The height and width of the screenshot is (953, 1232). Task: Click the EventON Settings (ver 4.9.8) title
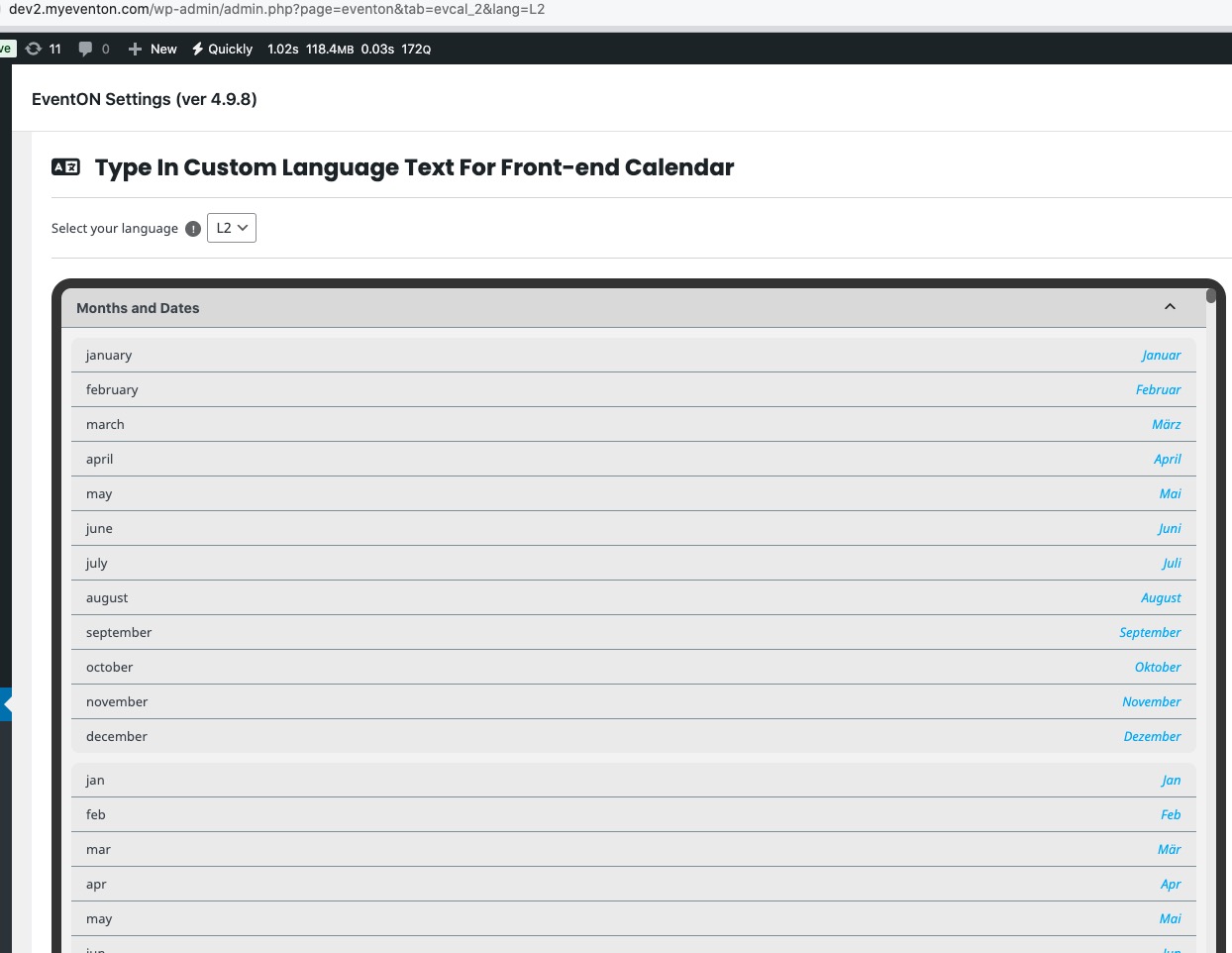pos(145,99)
